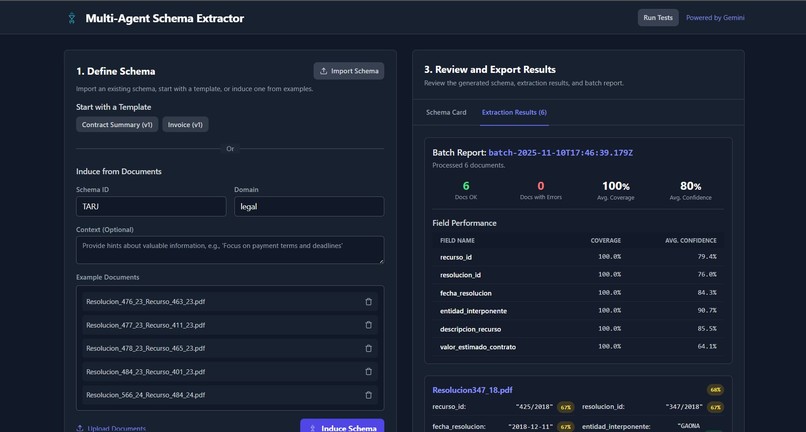Click the Multi-Agent Schema Extractor logo icon
Image resolution: width=806 pixels, height=432 pixels.
click(72, 18)
